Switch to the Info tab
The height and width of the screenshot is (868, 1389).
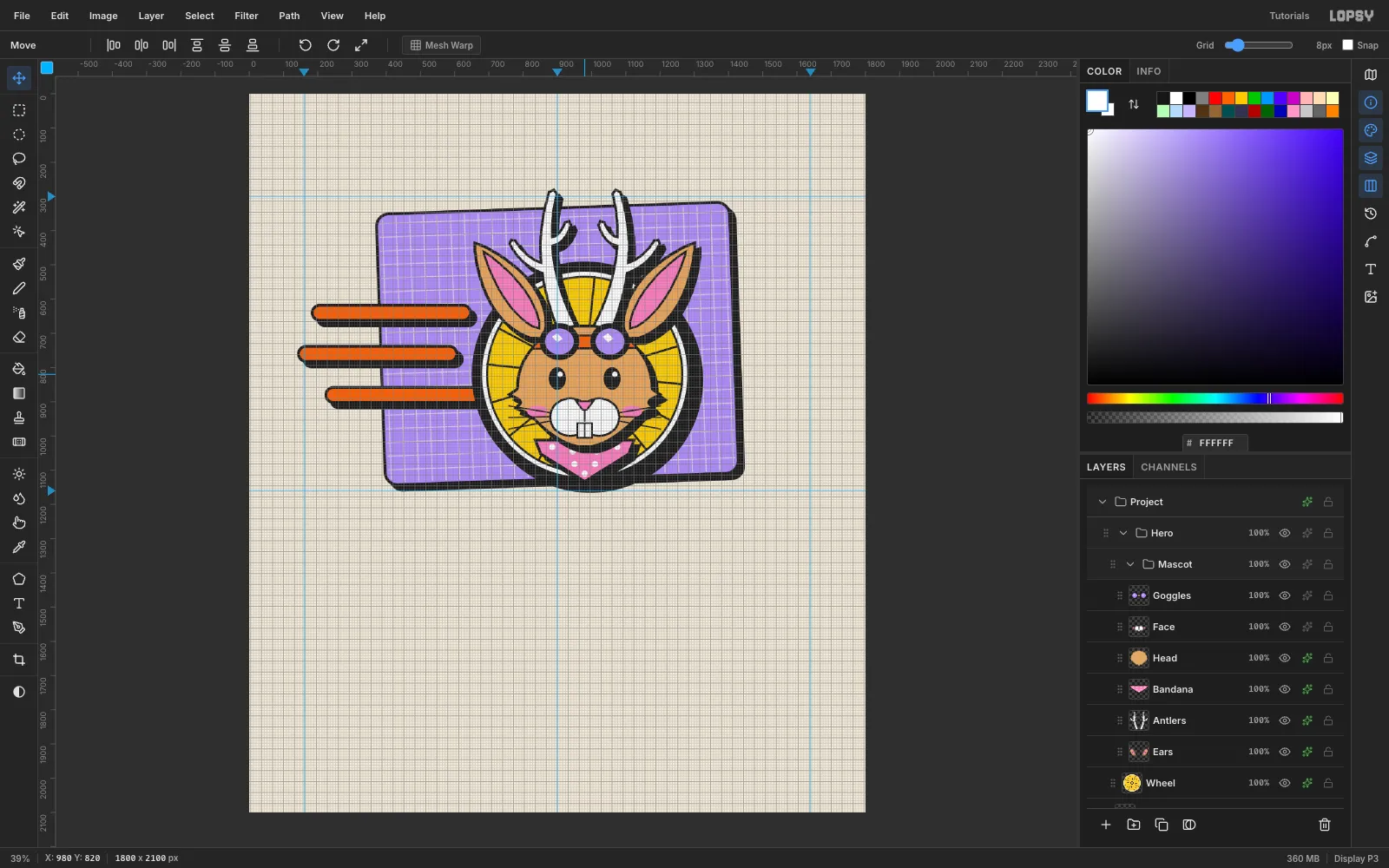point(1149,71)
